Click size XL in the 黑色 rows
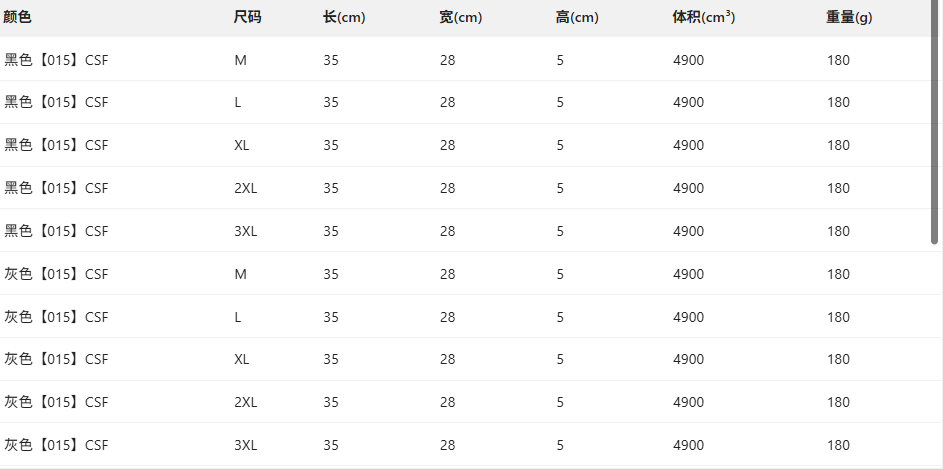The height and width of the screenshot is (469, 943). point(242,145)
